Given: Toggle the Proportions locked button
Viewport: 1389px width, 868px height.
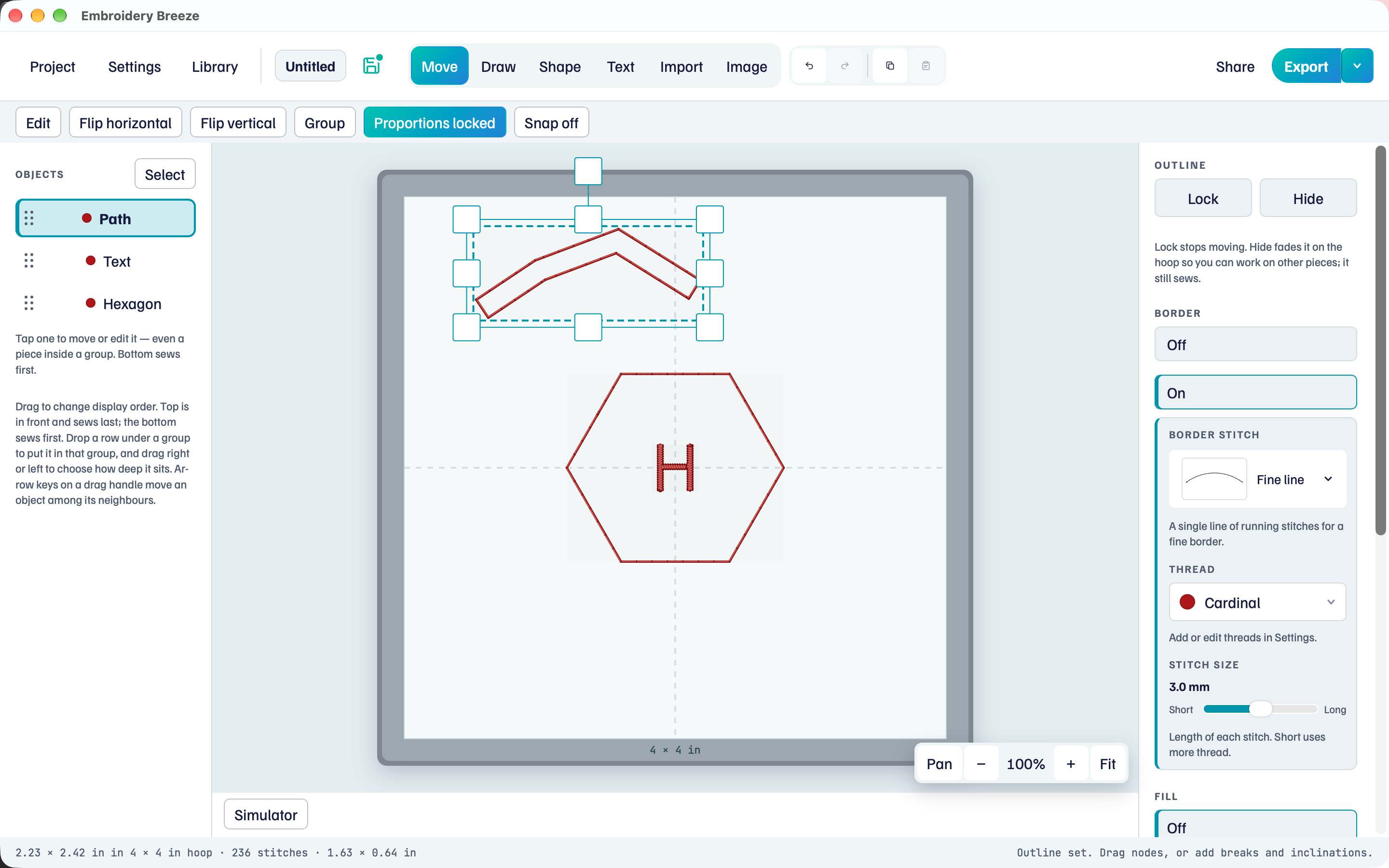Looking at the screenshot, I should click(435, 122).
